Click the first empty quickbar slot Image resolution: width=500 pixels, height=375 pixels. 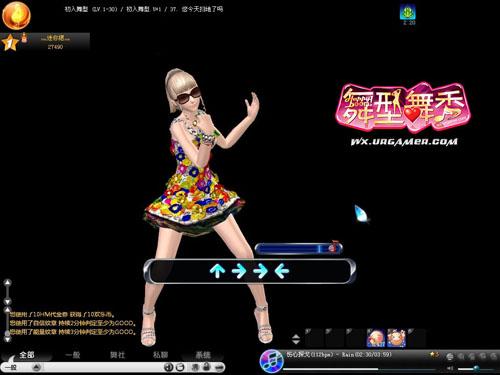pyautogui.click(x=314, y=338)
